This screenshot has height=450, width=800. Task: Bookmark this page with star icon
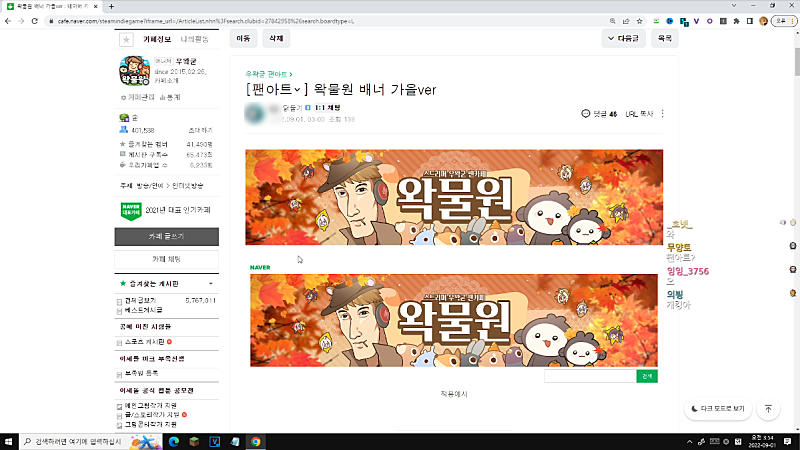[639, 21]
